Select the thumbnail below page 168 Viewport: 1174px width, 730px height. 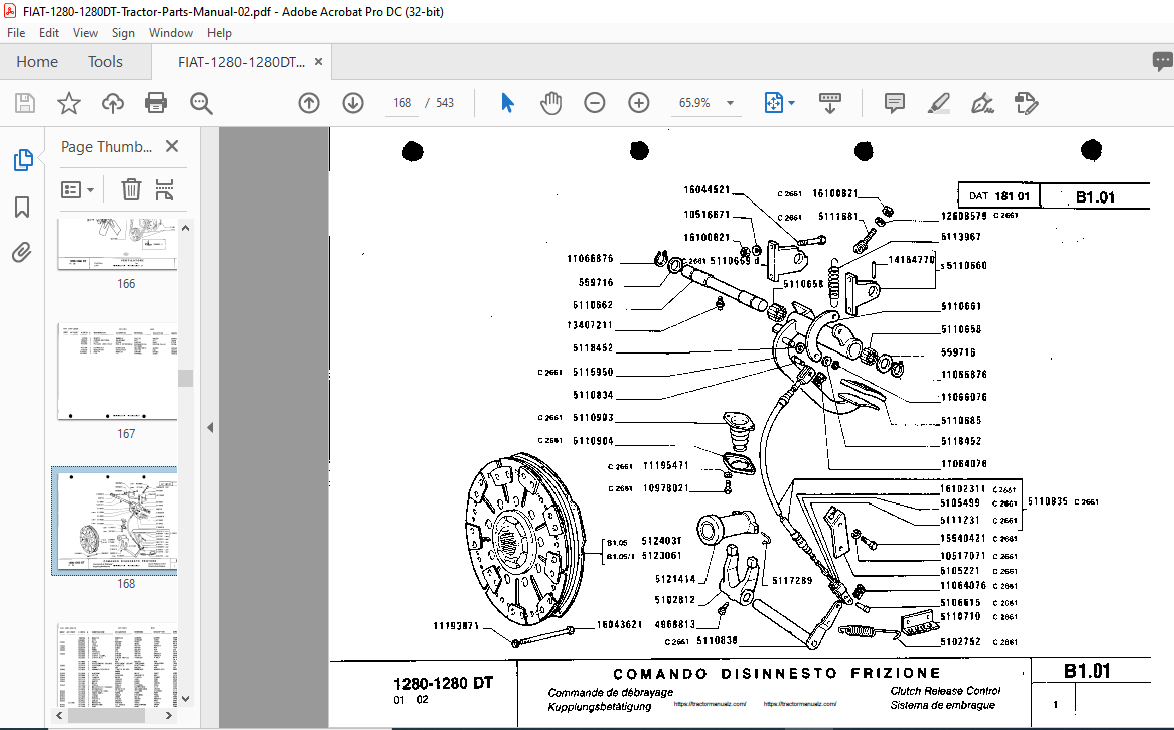[118, 665]
